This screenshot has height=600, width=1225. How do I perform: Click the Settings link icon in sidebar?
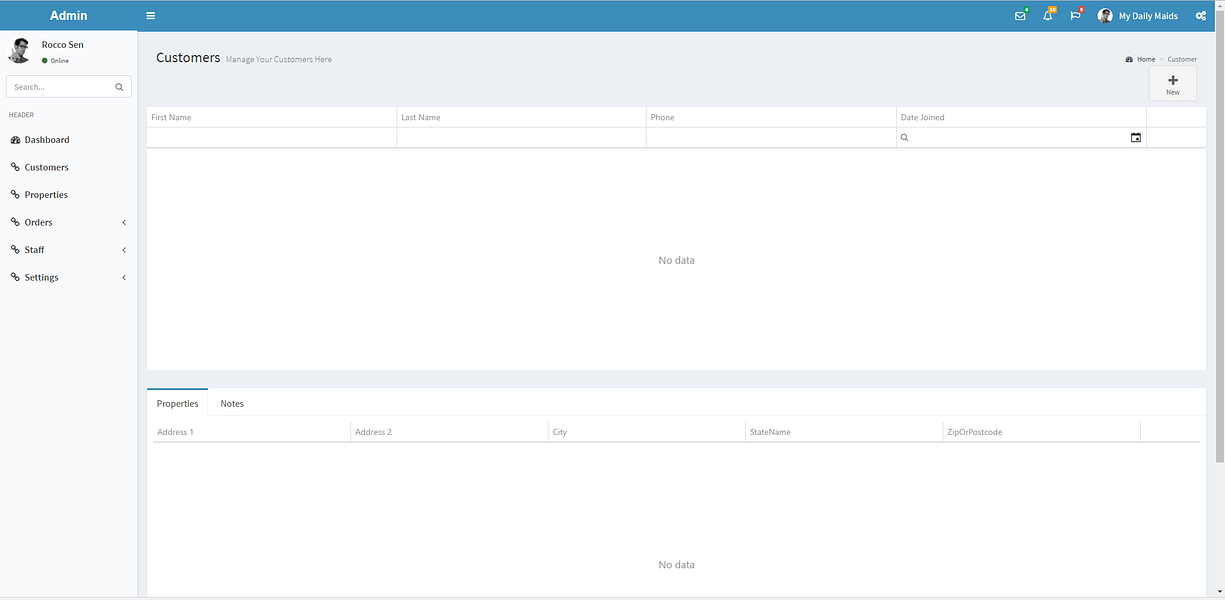(15, 277)
